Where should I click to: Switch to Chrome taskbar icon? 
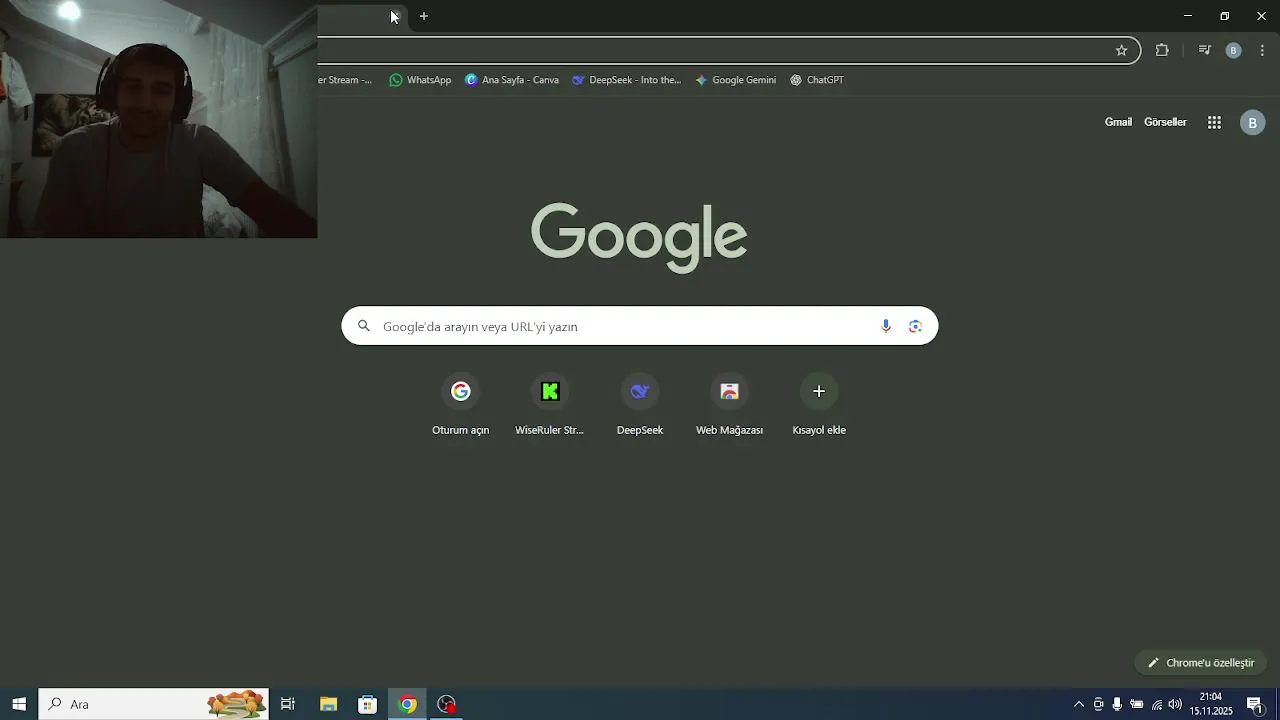point(407,704)
